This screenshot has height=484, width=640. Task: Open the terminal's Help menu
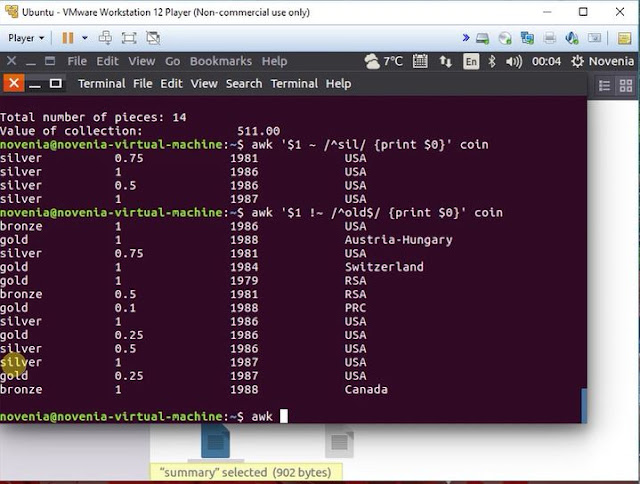tap(338, 84)
